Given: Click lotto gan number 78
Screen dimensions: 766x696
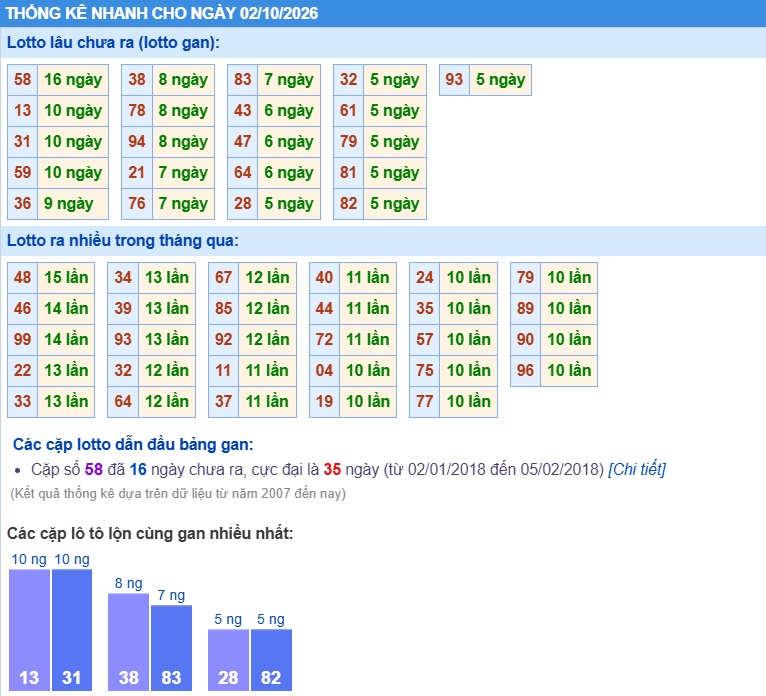Looking at the screenshot, I should [x=137, y=111].
